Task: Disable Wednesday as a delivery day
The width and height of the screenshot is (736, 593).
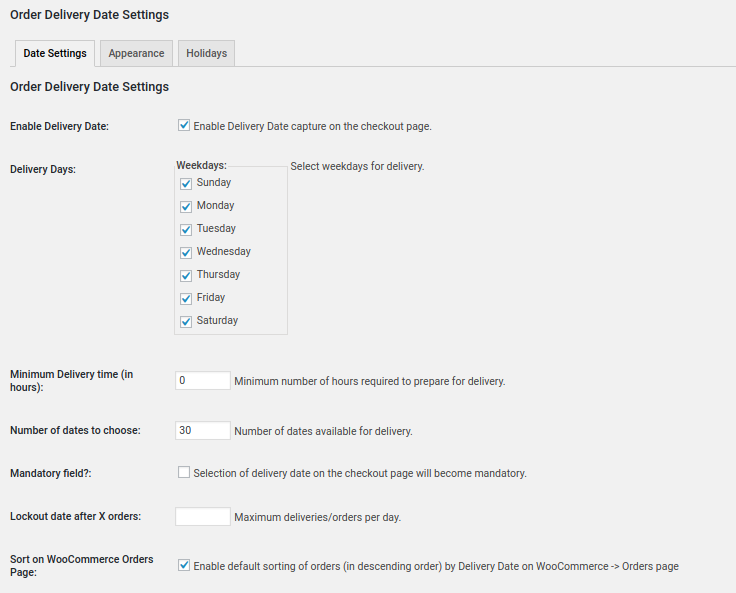Action: coord(186,253)
